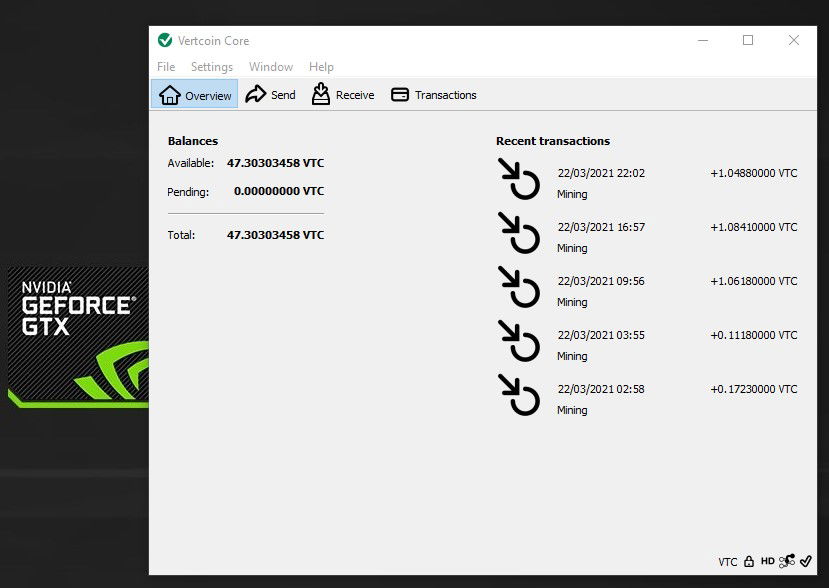Minimize the Vertcoin Core window
Screen dimensions: 829x588
click(x=703, y=40)
